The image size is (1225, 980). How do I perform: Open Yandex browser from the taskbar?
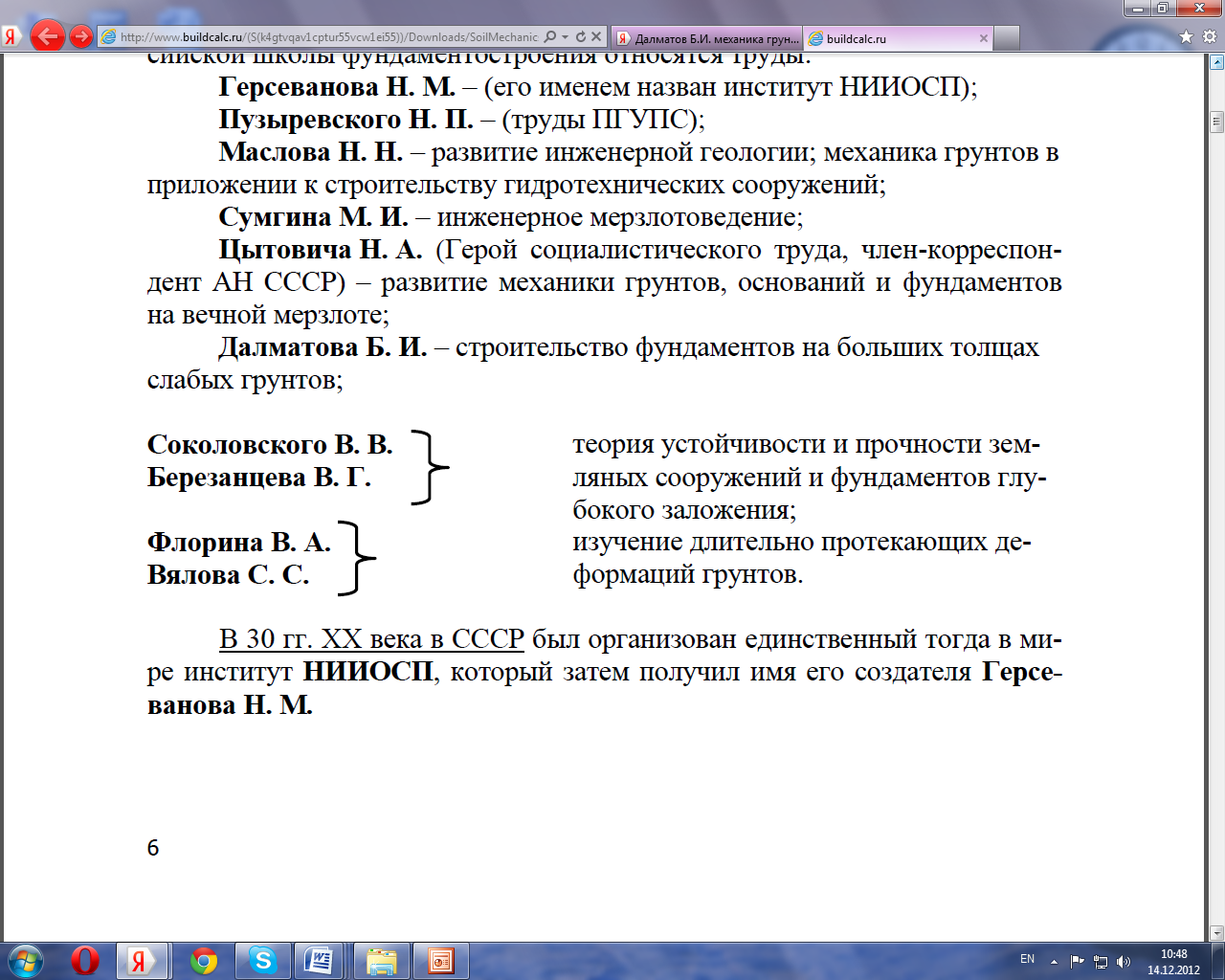pos(141,961)
